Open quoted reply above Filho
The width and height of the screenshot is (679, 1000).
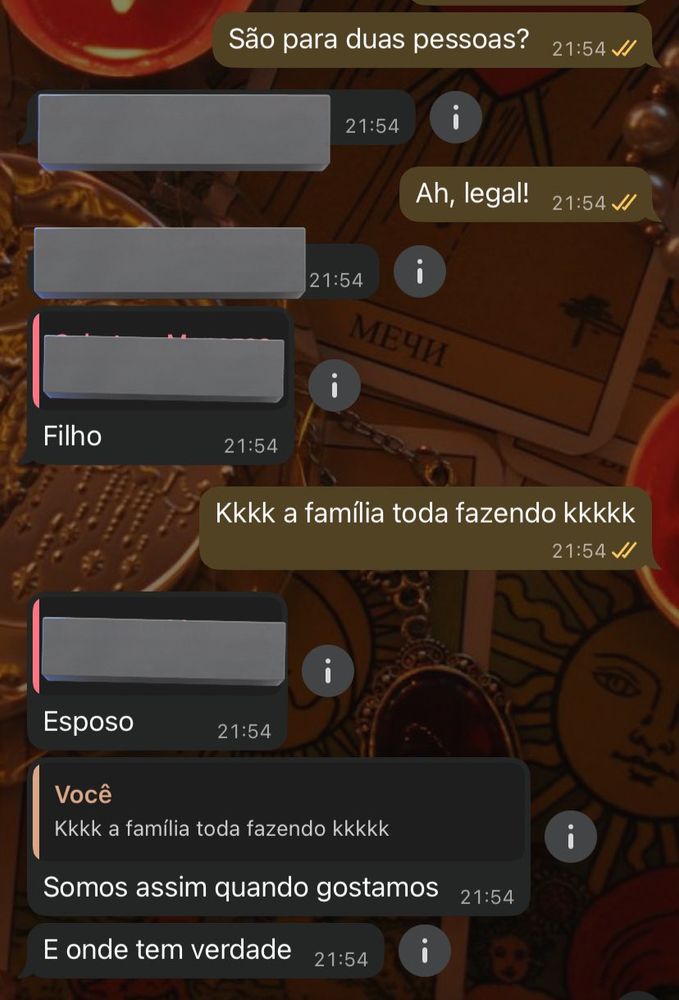pyautogui.click(x=161, y=360)
